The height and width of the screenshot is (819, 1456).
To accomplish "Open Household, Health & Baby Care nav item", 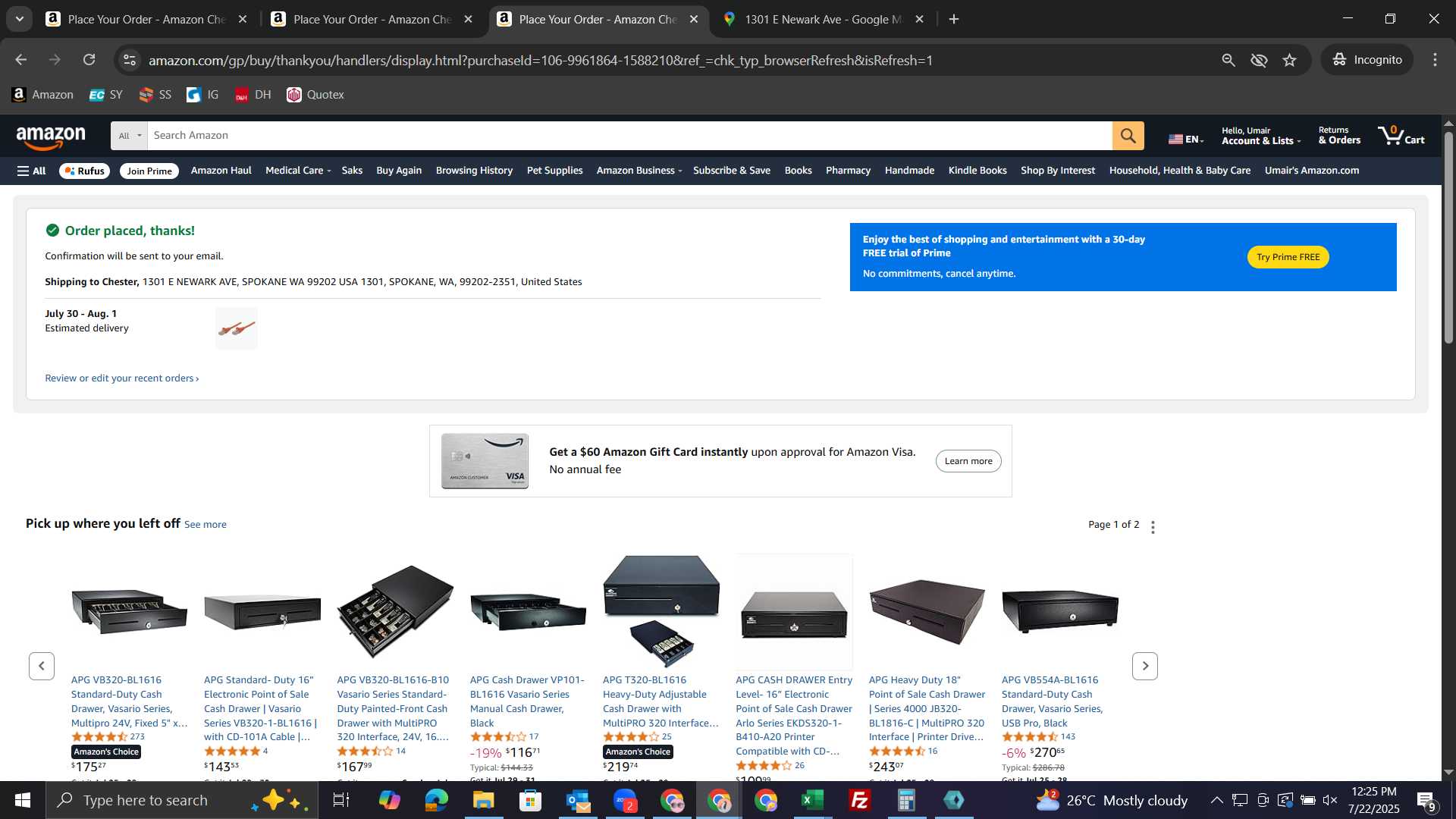I will click(x=1179, y=171).
